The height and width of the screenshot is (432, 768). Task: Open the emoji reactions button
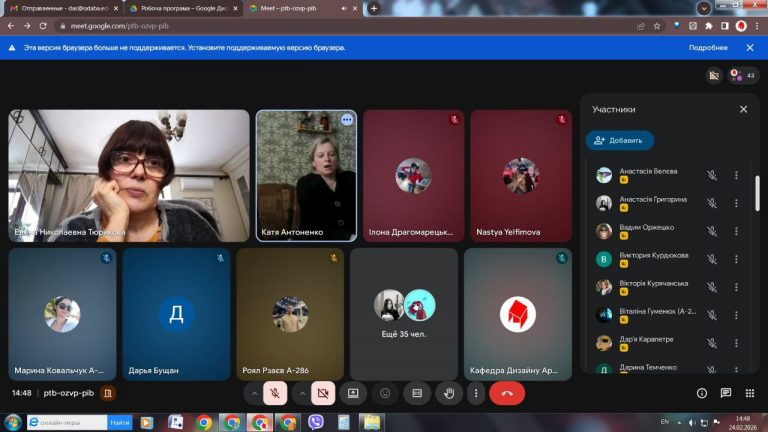click(385, 393)
